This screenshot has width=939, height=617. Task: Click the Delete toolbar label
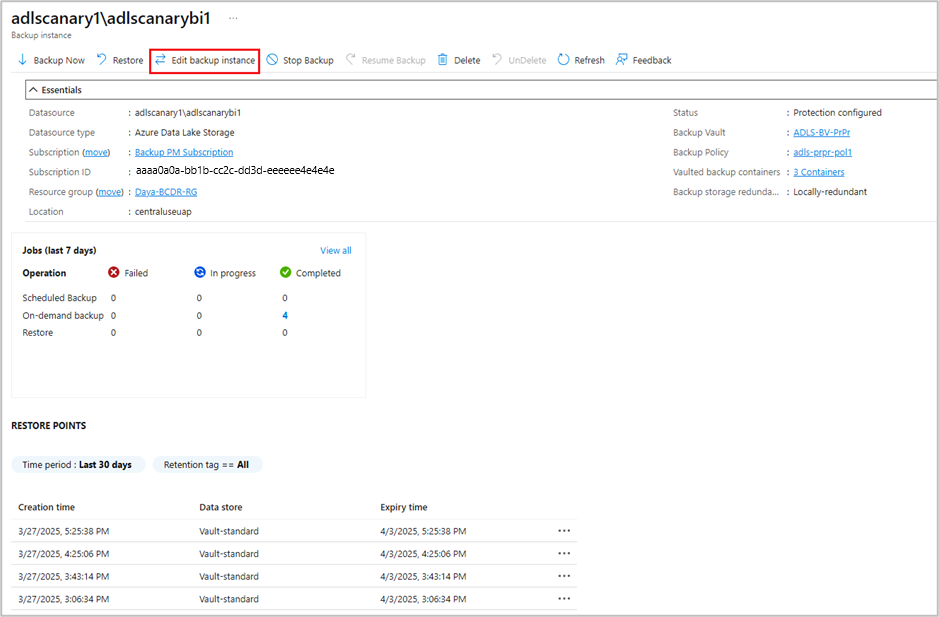467,61
